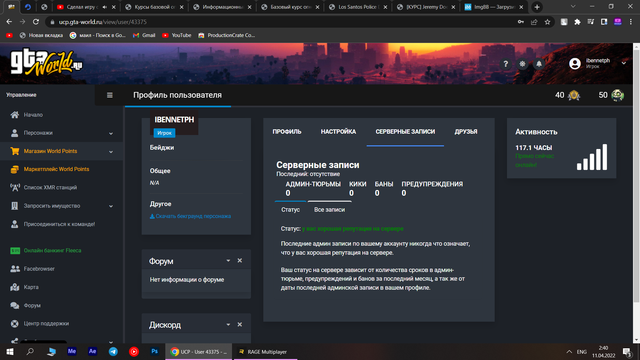Image resolution: width=640 pixels, height=360 pixels.
Task: Click the address bar URL field
Action: pos(282,22)
